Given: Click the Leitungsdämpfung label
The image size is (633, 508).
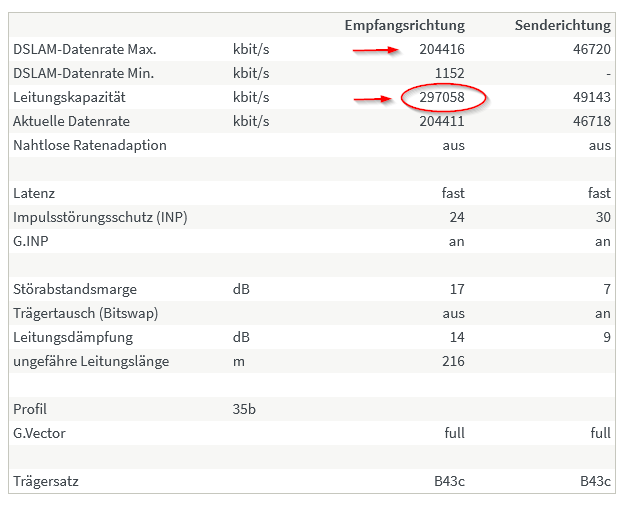Looking at the screenshot, I should [73, 337].
